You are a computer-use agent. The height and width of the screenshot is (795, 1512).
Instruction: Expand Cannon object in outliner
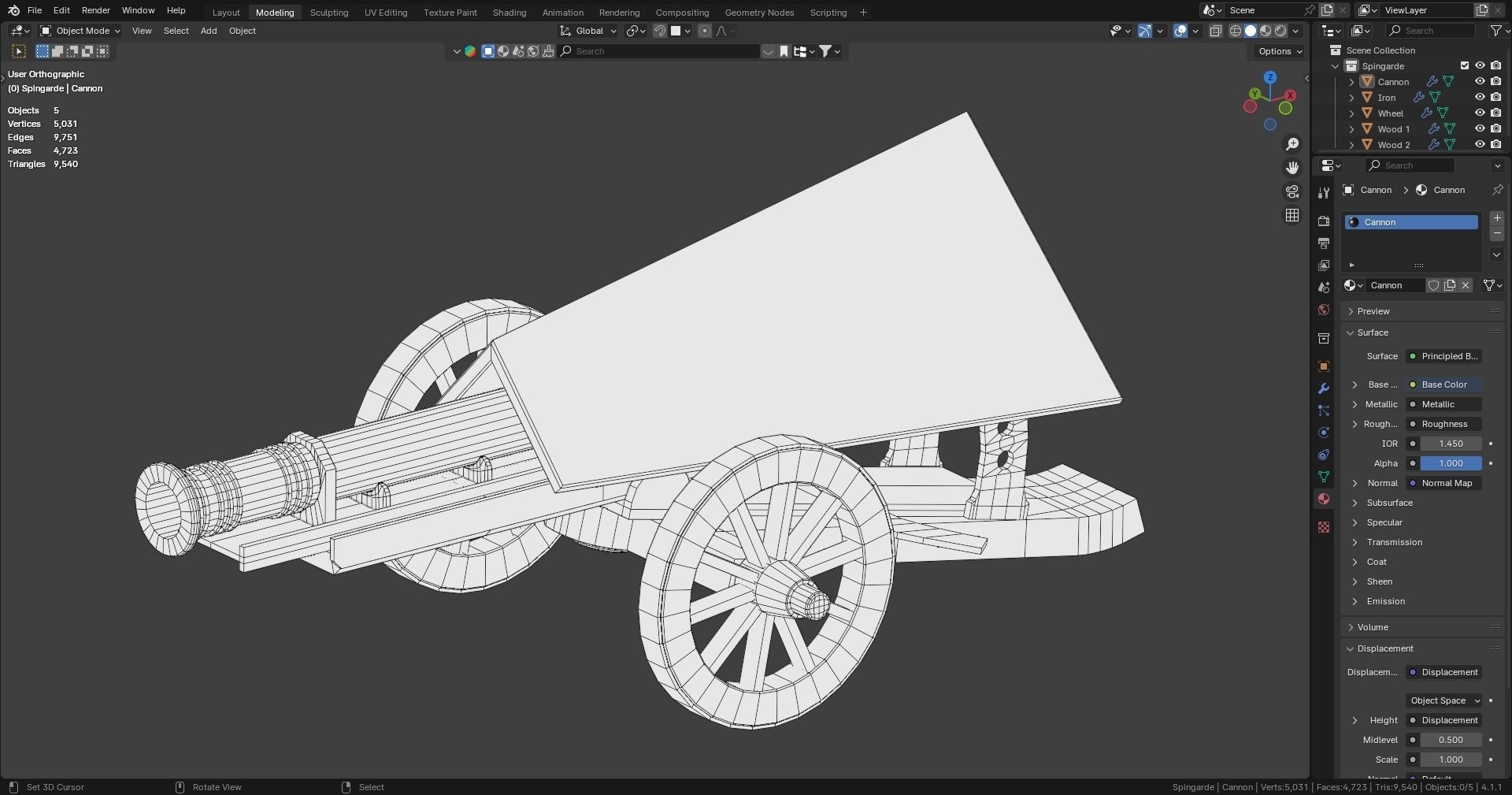tap(1352, 82)
